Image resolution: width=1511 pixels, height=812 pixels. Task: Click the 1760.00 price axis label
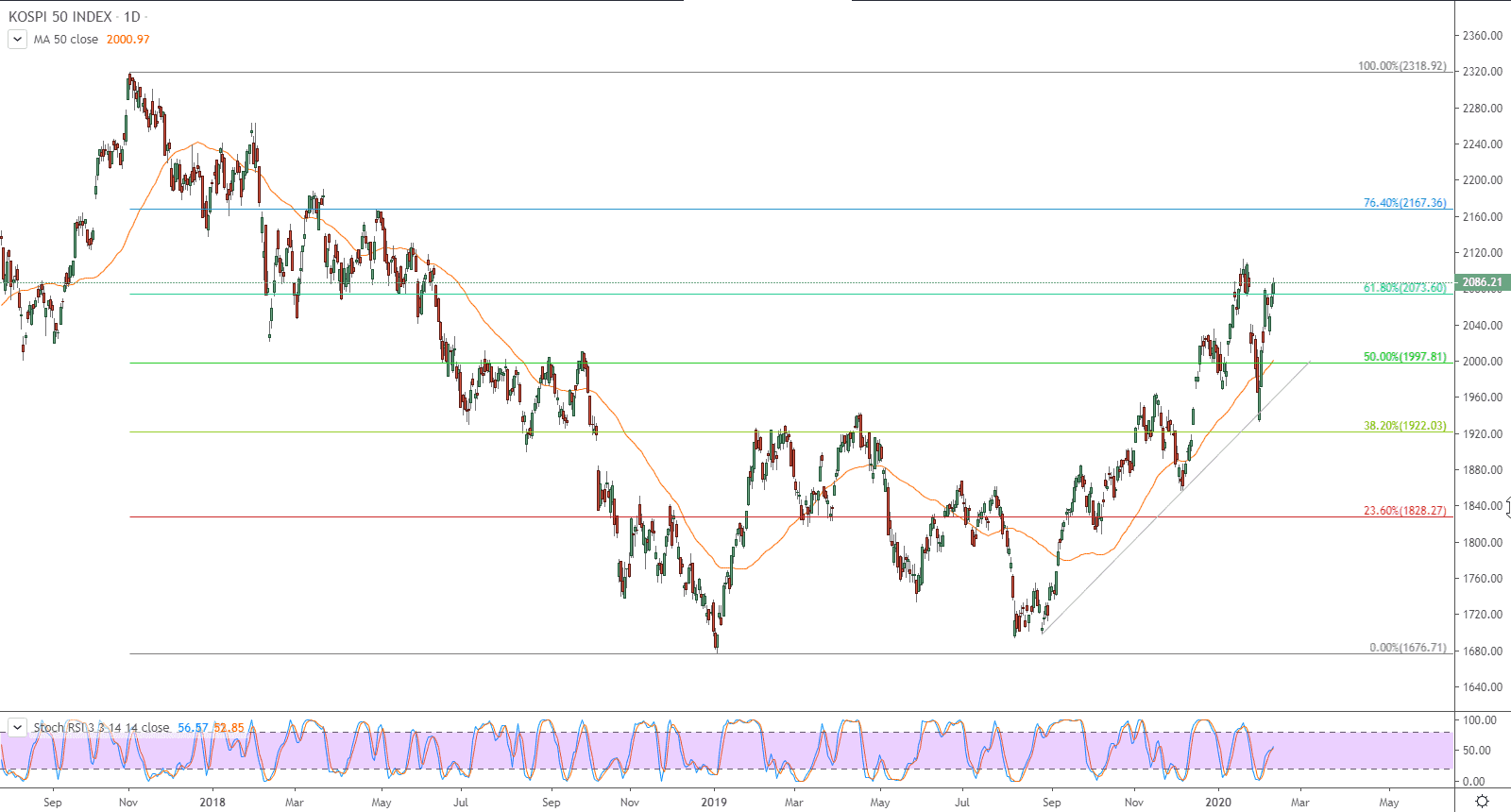pyautogui.click(x=1482, y=579)
